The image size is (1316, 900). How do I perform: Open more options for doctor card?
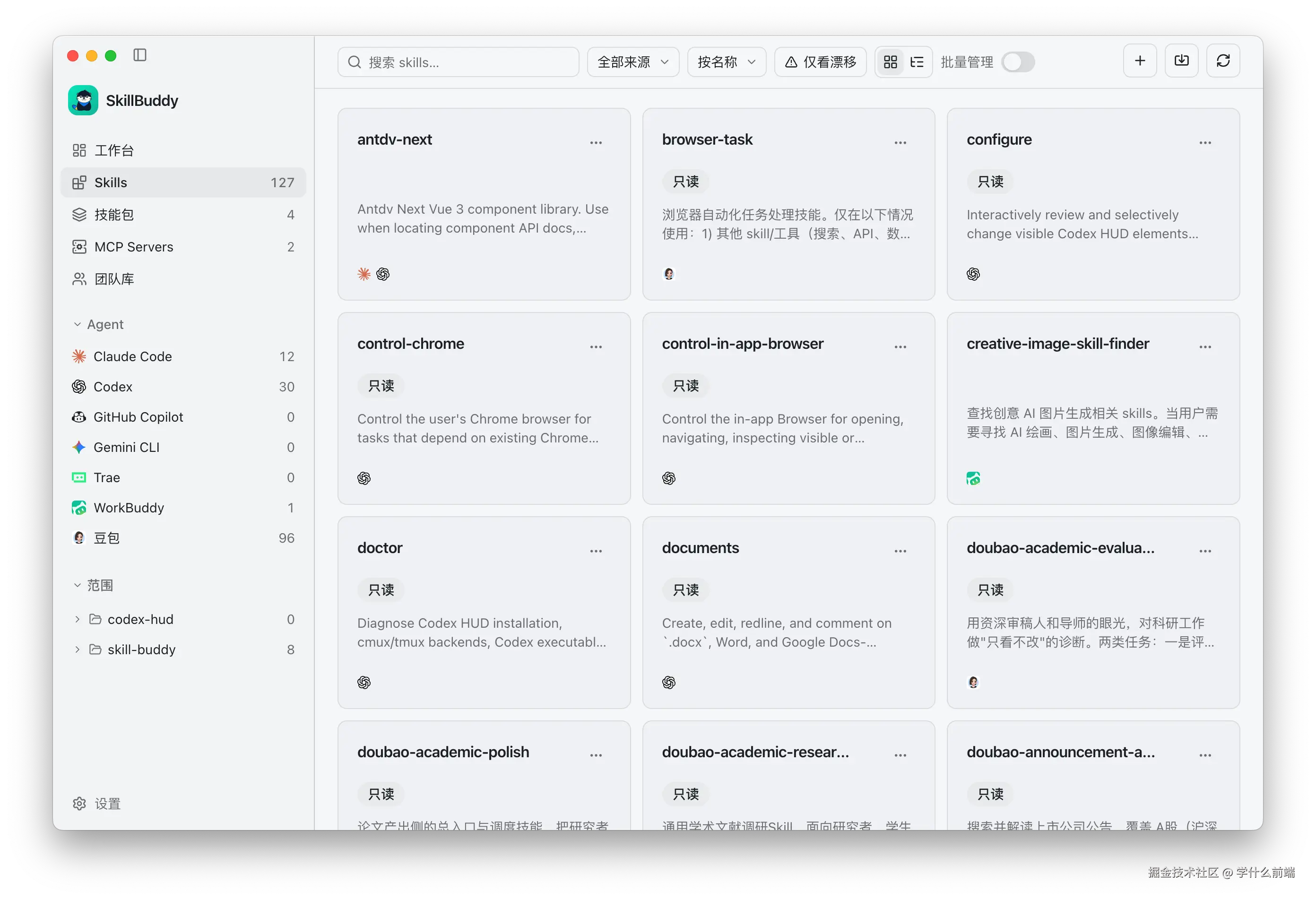pos(596,551)
